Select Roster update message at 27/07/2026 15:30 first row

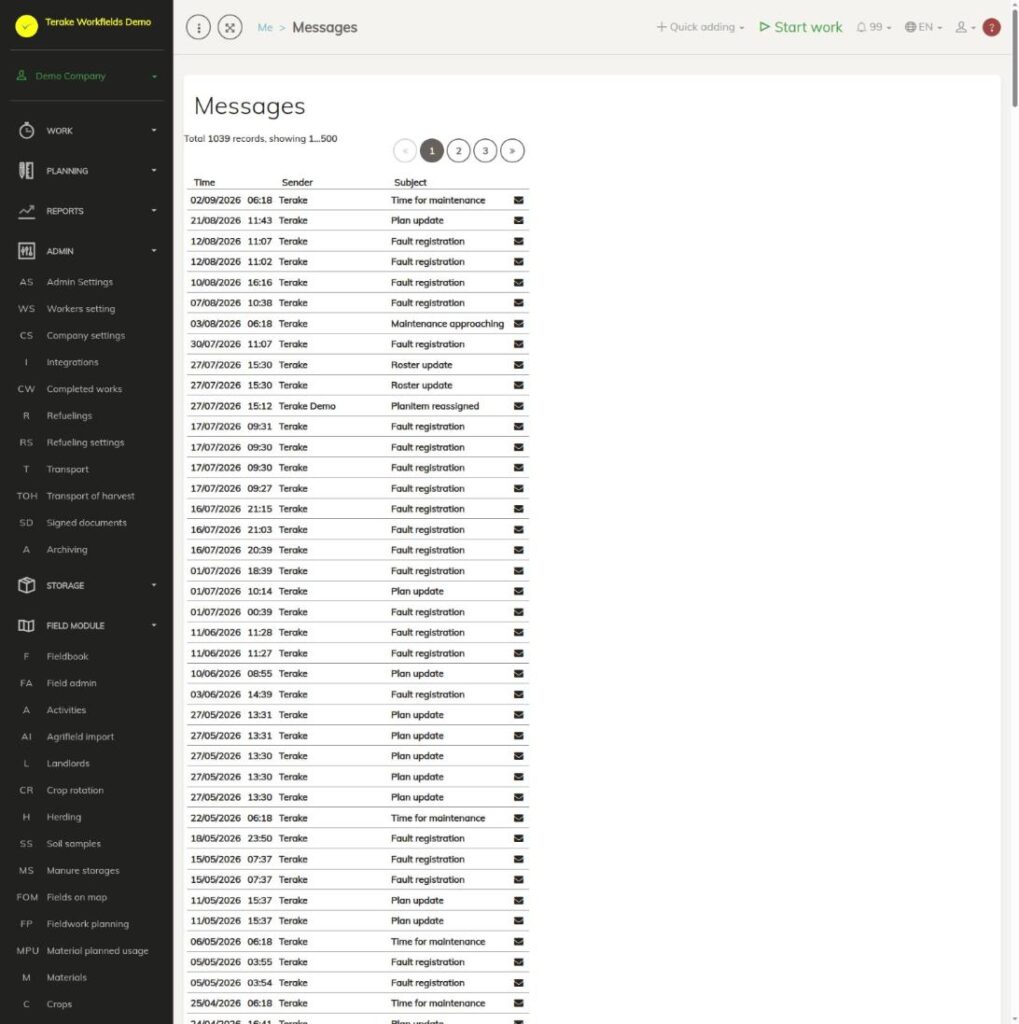pos(358,364)
